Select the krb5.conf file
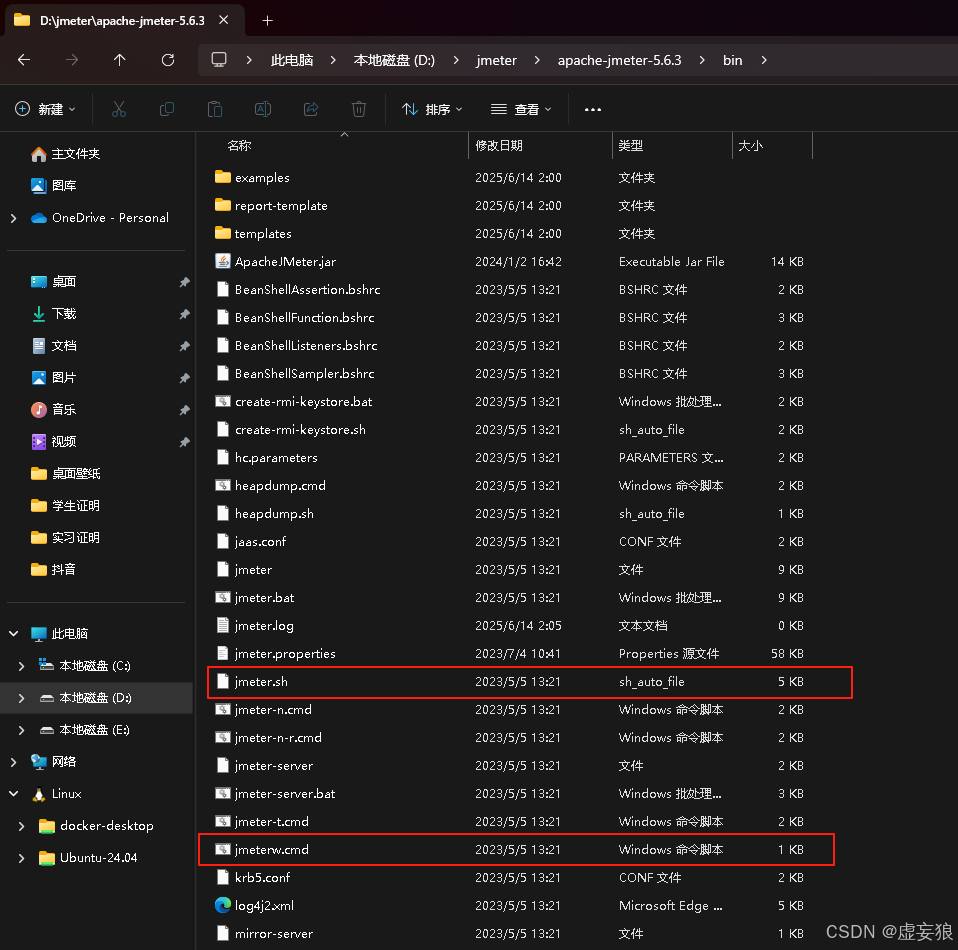The width and height of the screenshot is (958, 950). point(262,878)
